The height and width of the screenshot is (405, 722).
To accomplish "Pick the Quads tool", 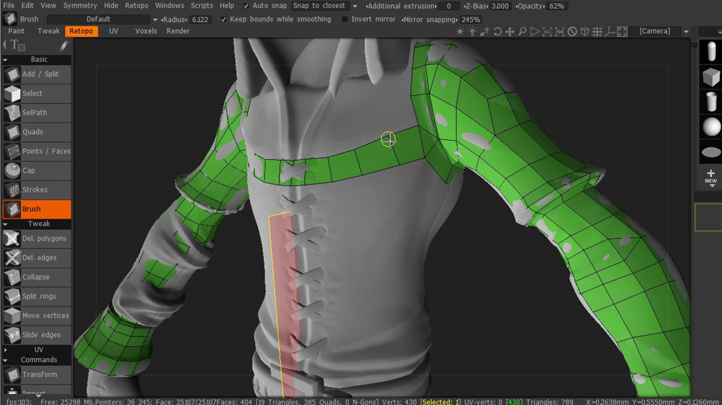I will click(37, 132).
